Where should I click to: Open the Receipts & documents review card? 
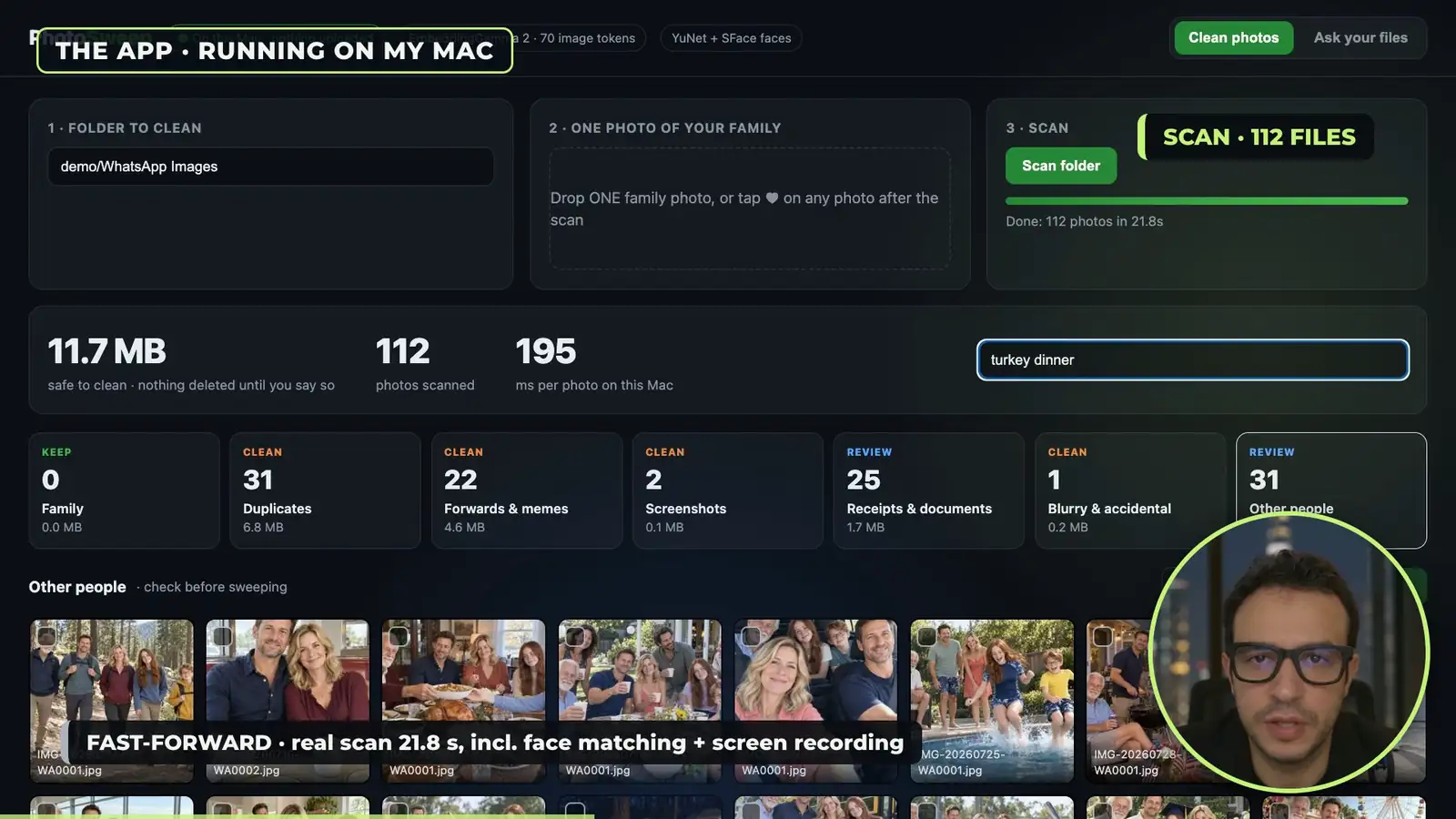pos(929,490)
